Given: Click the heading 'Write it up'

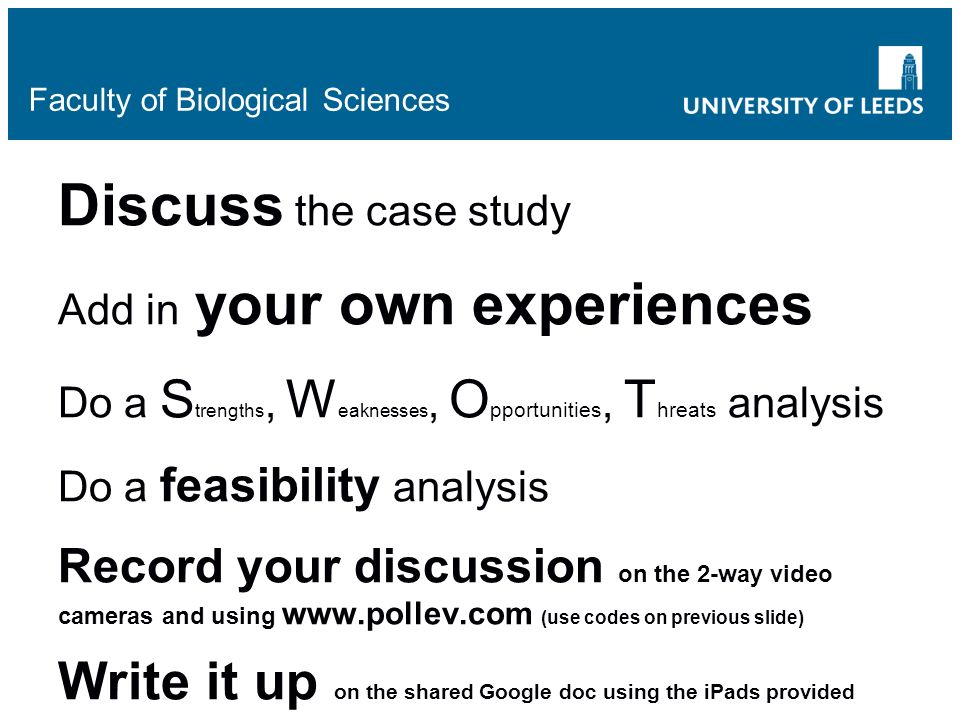Looking at the screenshot, I should coord(187,683).
